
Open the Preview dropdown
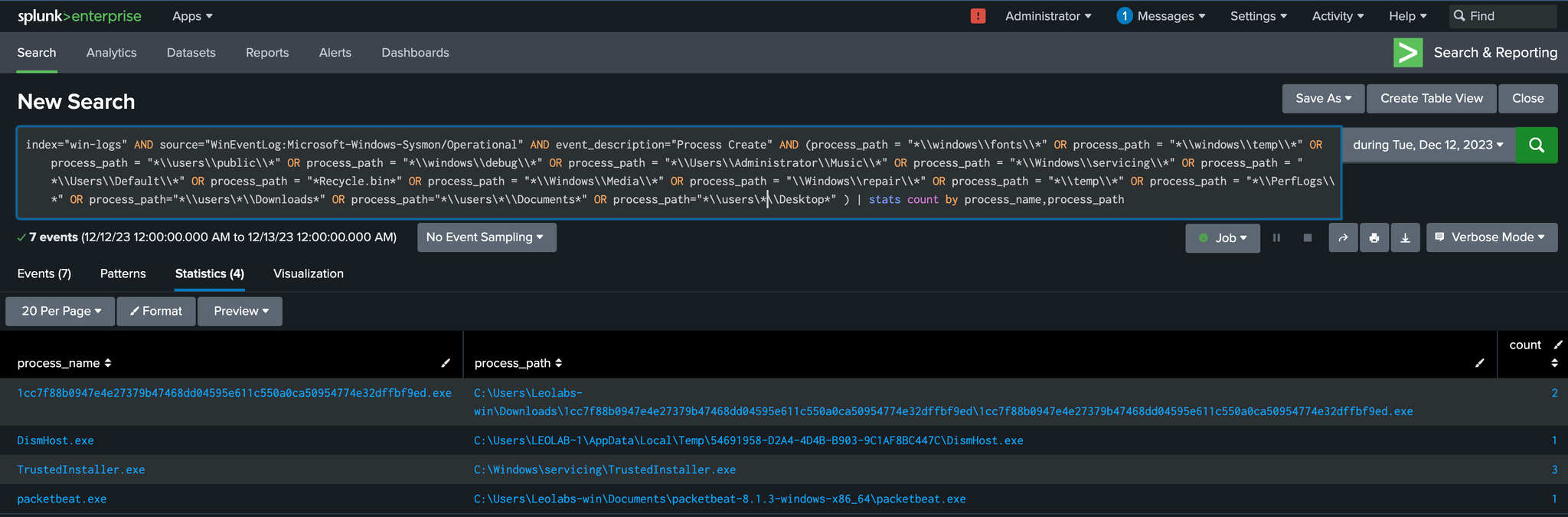point(240,311)
